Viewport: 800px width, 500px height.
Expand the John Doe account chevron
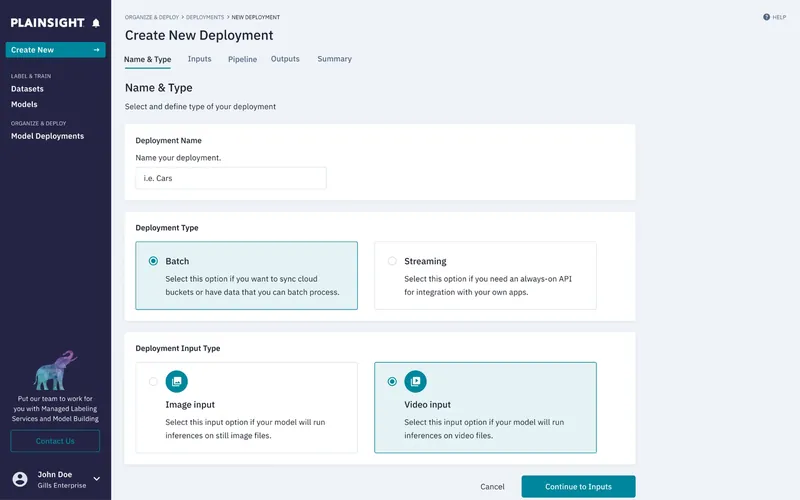(96, 479)
